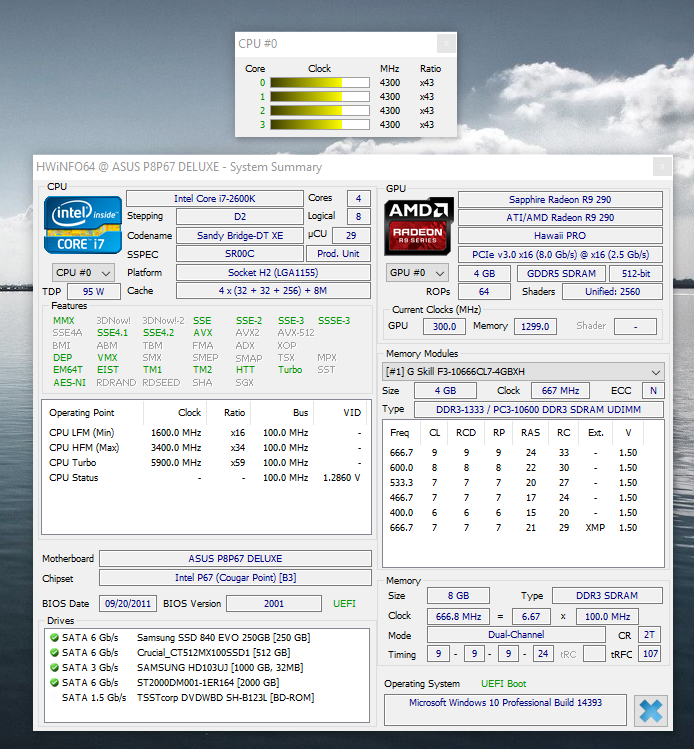Click core 1 clock bar
This screenshot has width=694, height=749.
pyautogui.click(x=320, y=96)
